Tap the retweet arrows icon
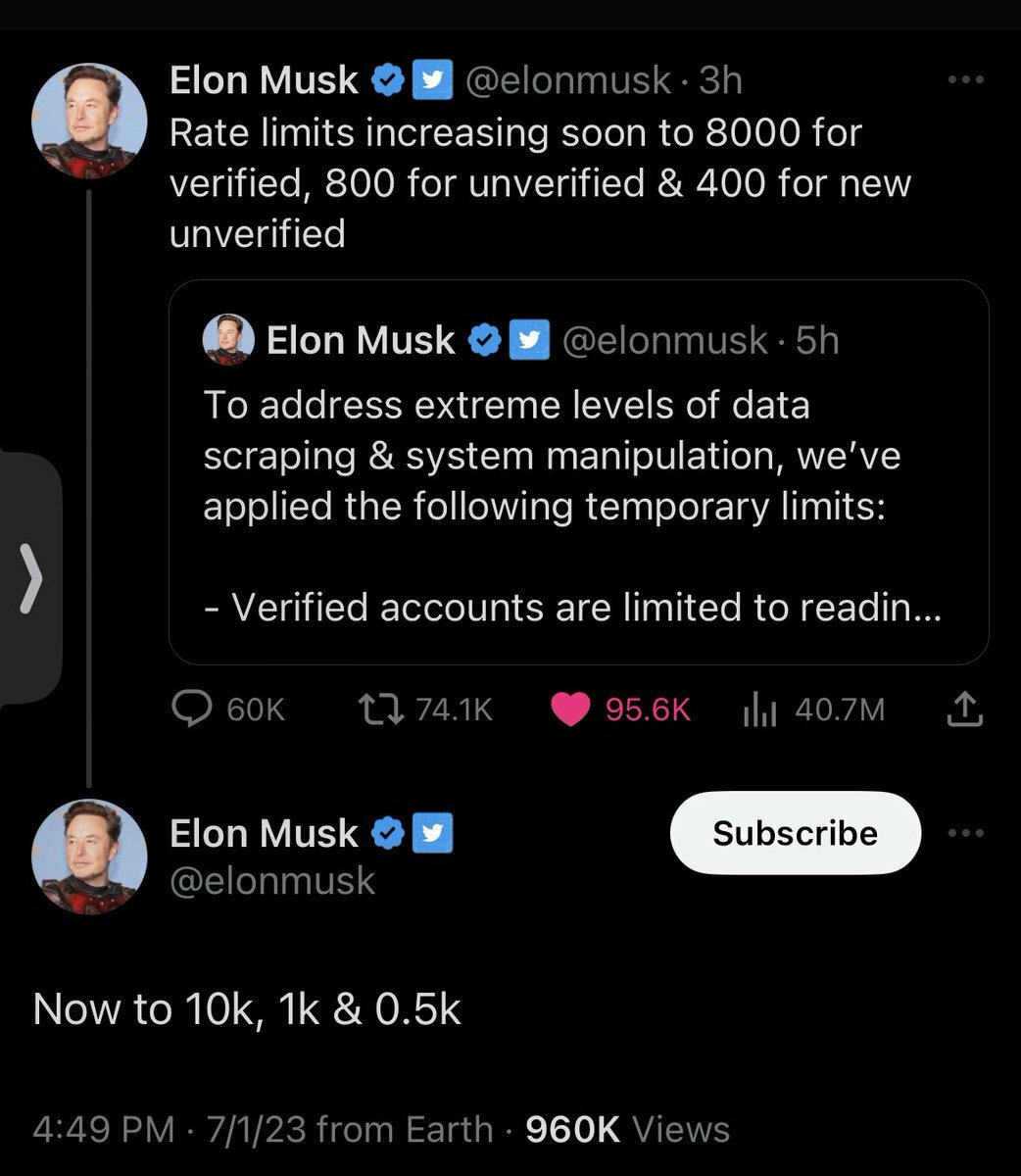This screenshot has height=1176, width=1021. point(380,709)
